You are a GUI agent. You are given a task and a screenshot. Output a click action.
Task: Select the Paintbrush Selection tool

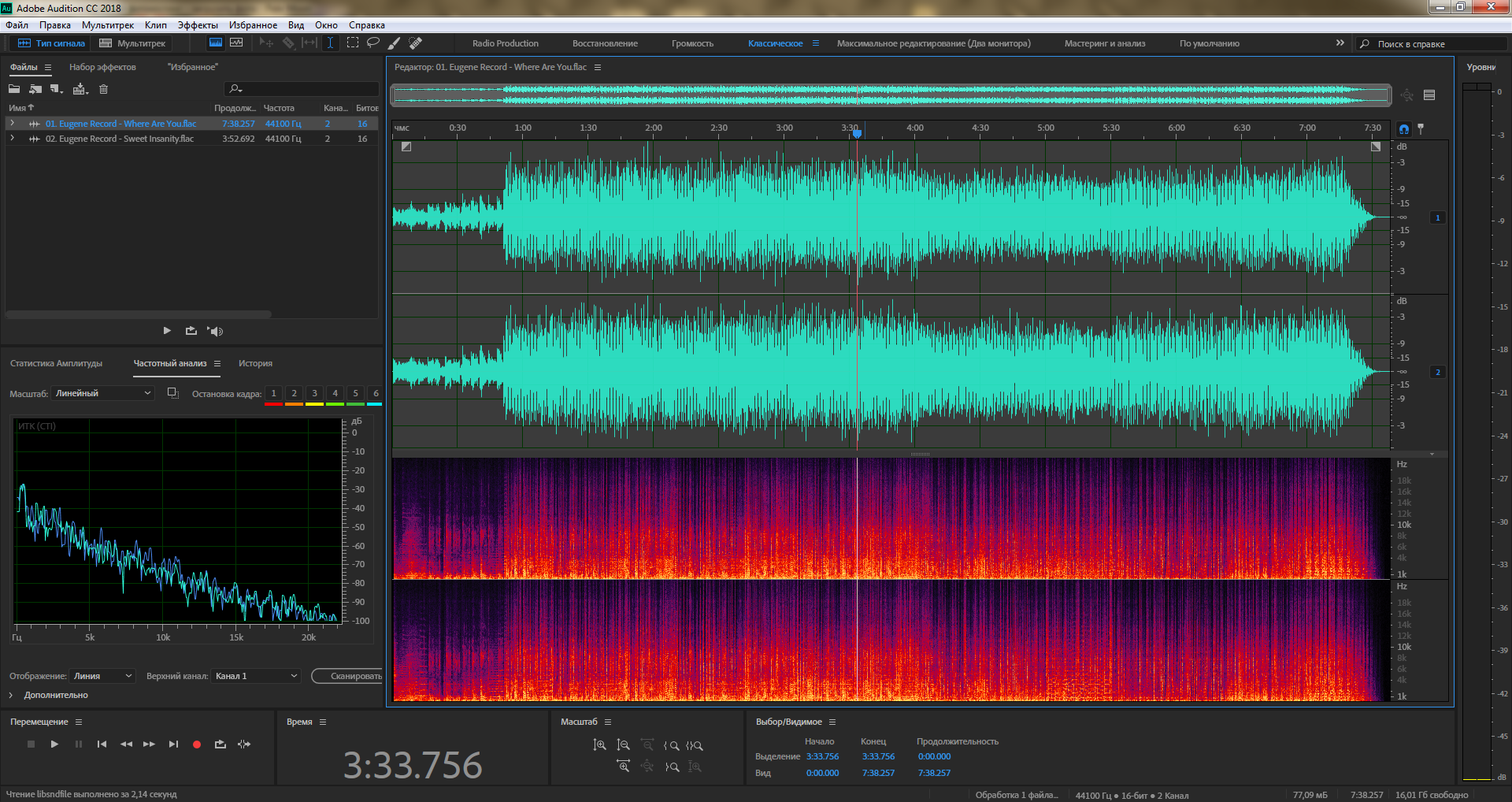395,43
